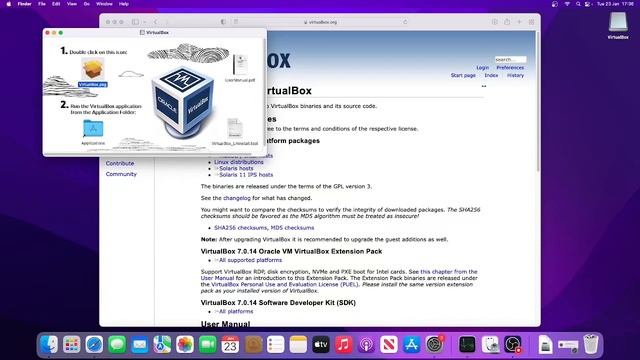Open VirtualBox Personal Use and Evaluation License link
640x360 pixels.
pyautogui.click(x=284, y=284)
